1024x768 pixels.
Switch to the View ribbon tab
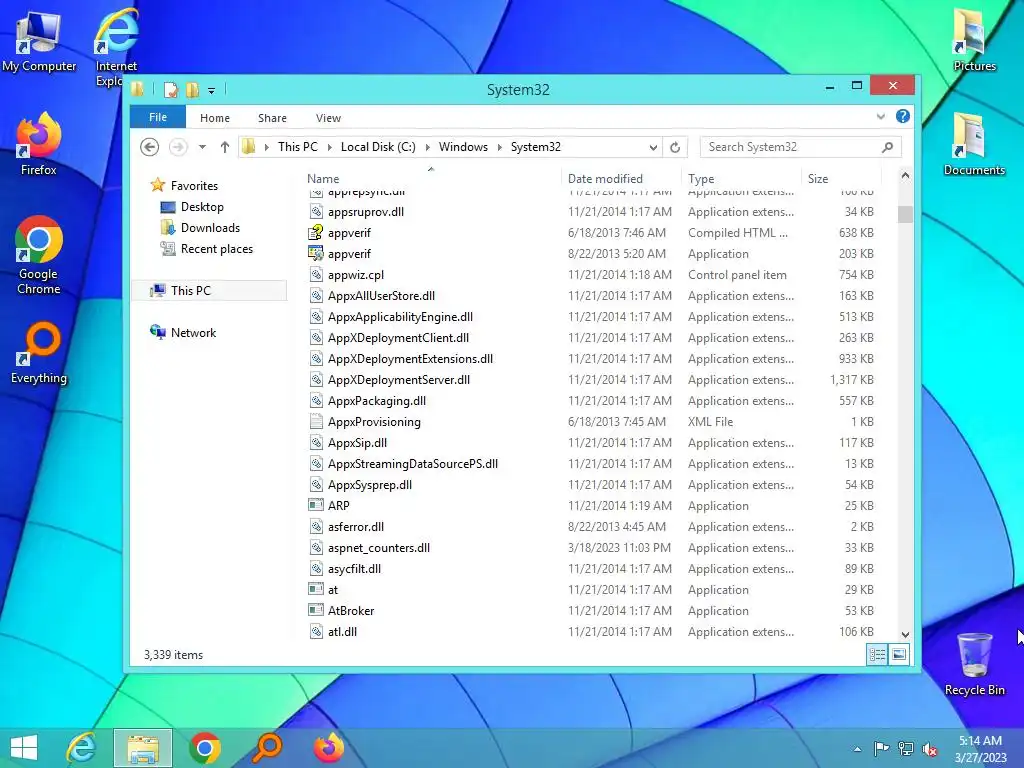(x=328, y=118)
